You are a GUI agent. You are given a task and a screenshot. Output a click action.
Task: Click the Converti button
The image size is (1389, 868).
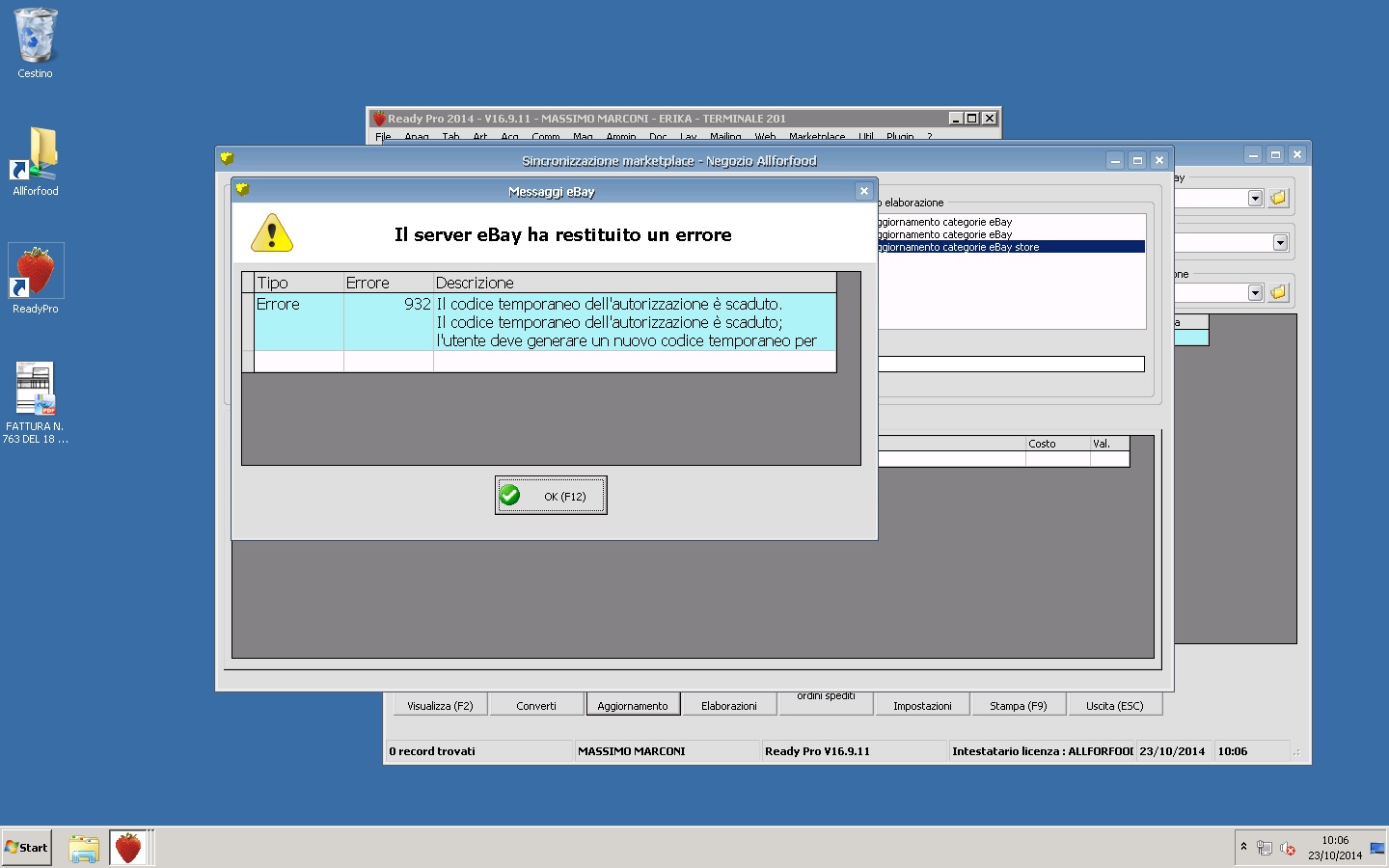tap(536, 705)
